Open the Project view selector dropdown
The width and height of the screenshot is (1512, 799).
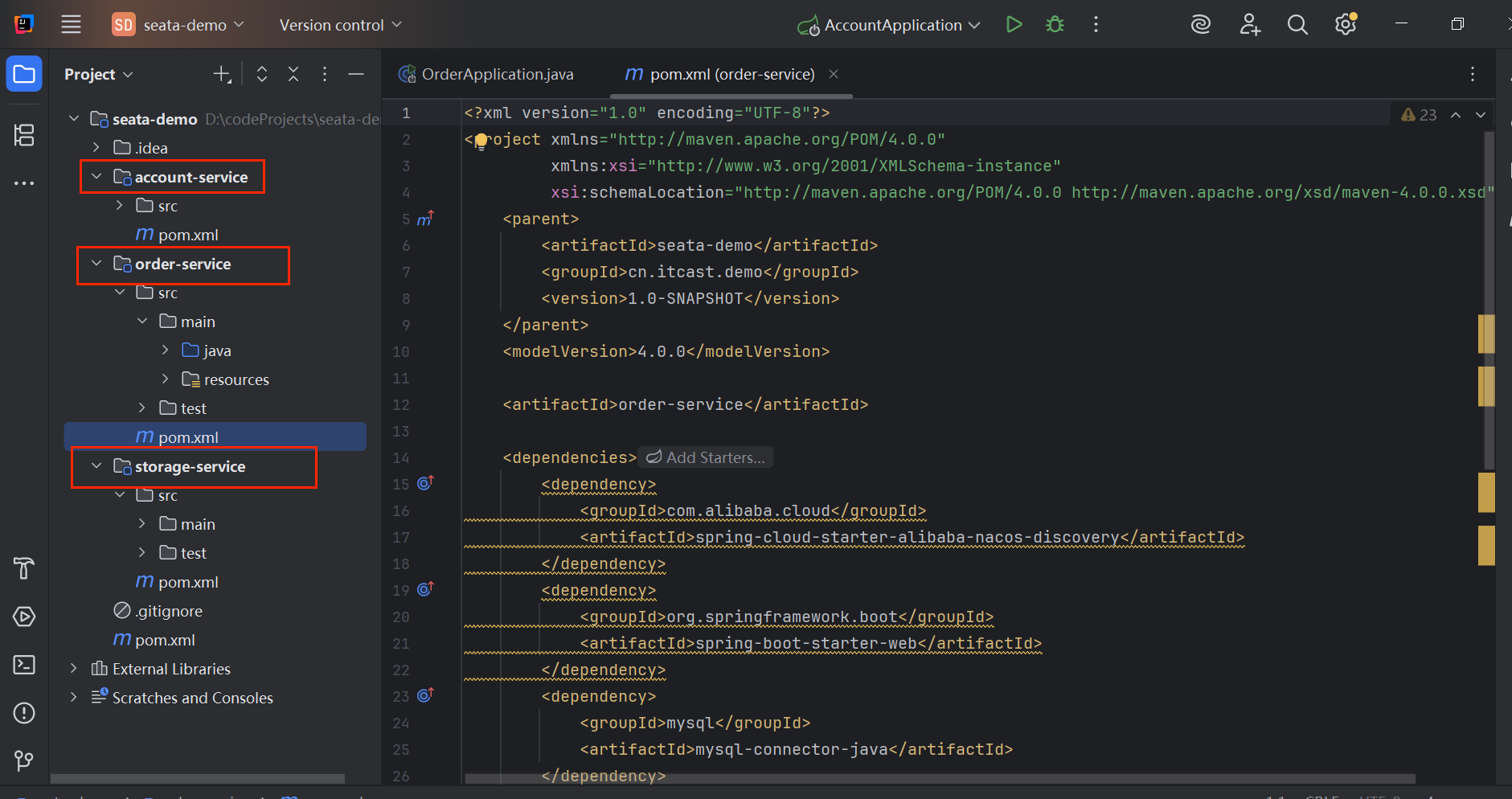[x=99, y=75]
